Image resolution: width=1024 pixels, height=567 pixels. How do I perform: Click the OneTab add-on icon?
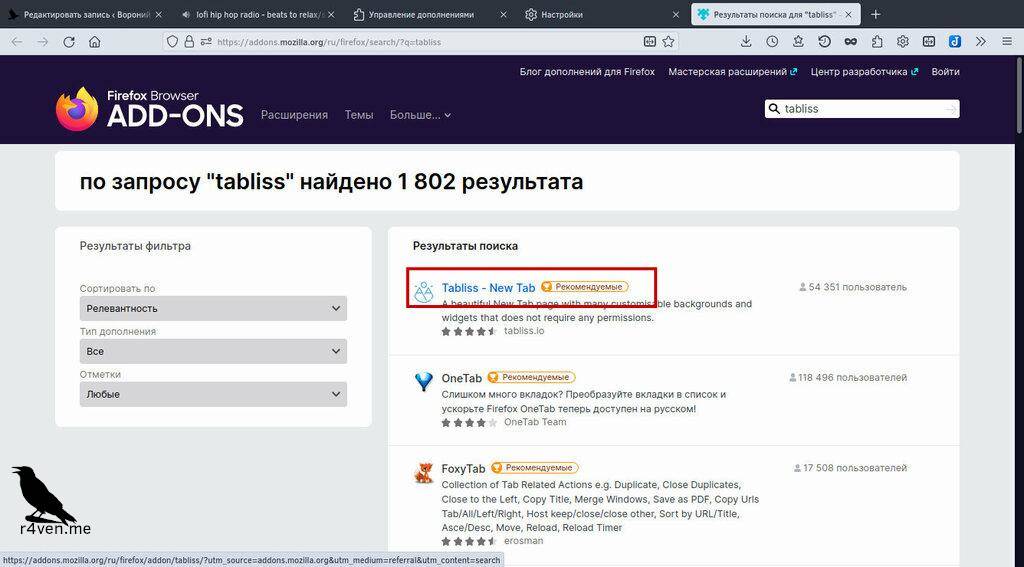tap(424, 381)
